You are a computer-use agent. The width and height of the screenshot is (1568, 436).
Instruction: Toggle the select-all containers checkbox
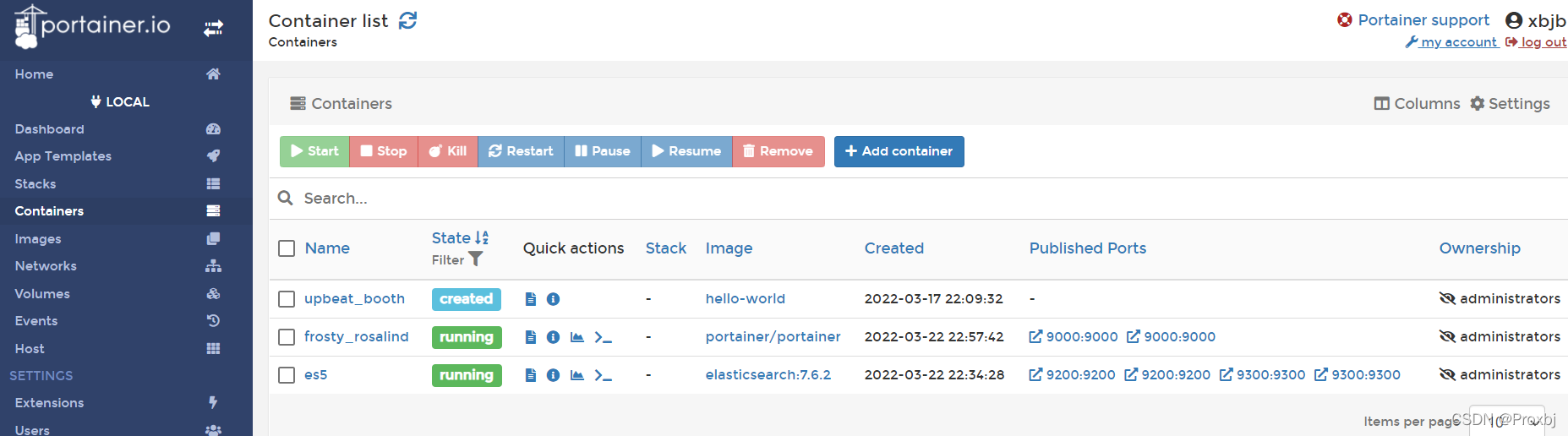(287, 248)
